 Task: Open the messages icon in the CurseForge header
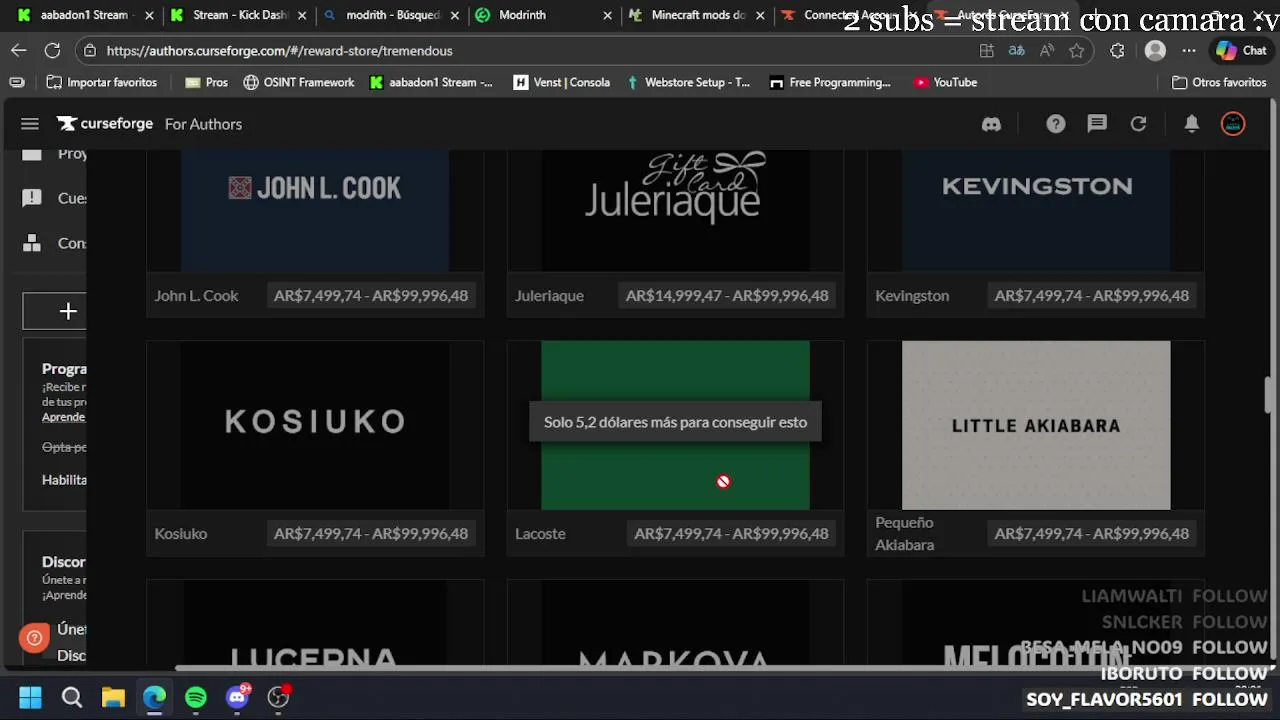(x=1097, y=124)
